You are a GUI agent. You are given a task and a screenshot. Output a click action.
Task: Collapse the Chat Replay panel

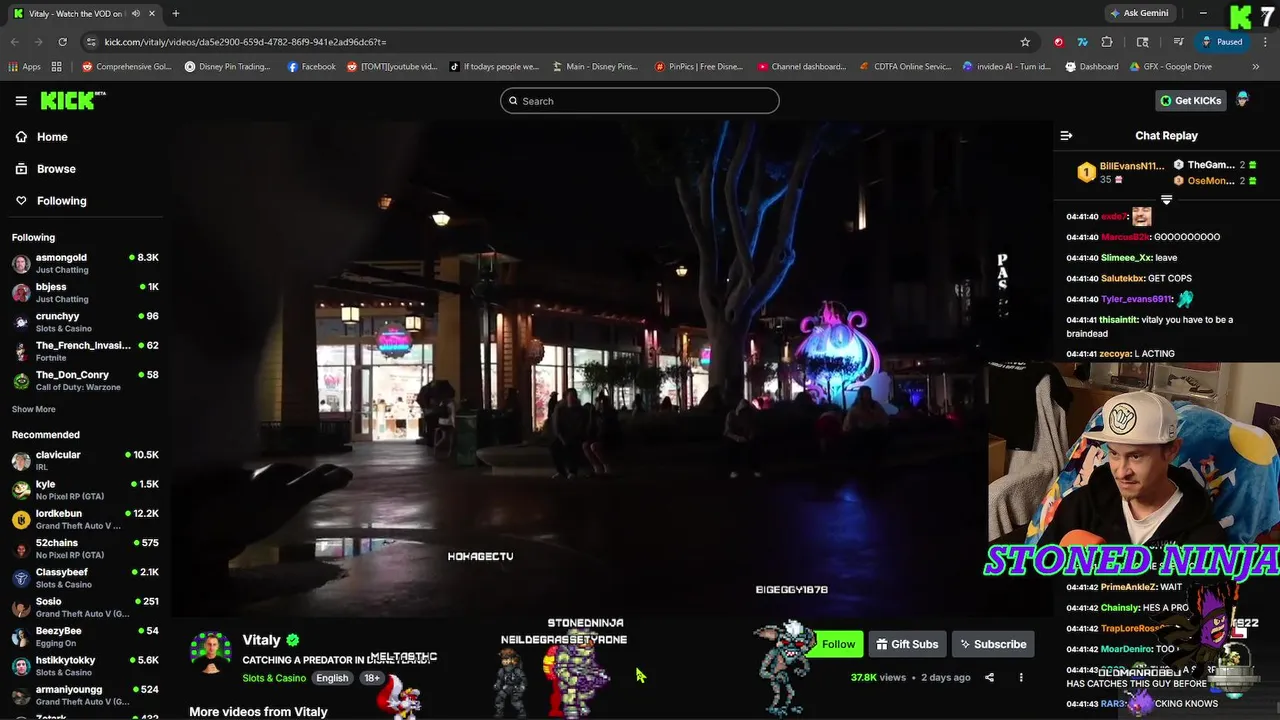[1066, 136]
